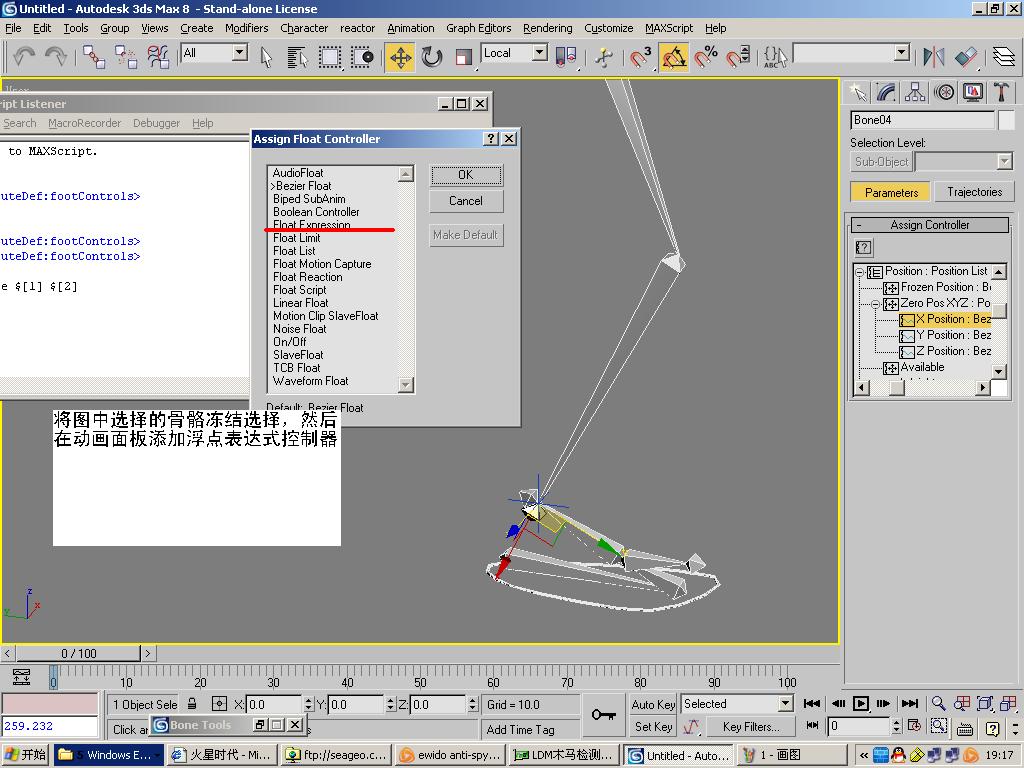Collapse the Zero Pos XYZ tree node
This screenshot has height=768, width=1024.
pyautogui.click(x=876, y=304)
